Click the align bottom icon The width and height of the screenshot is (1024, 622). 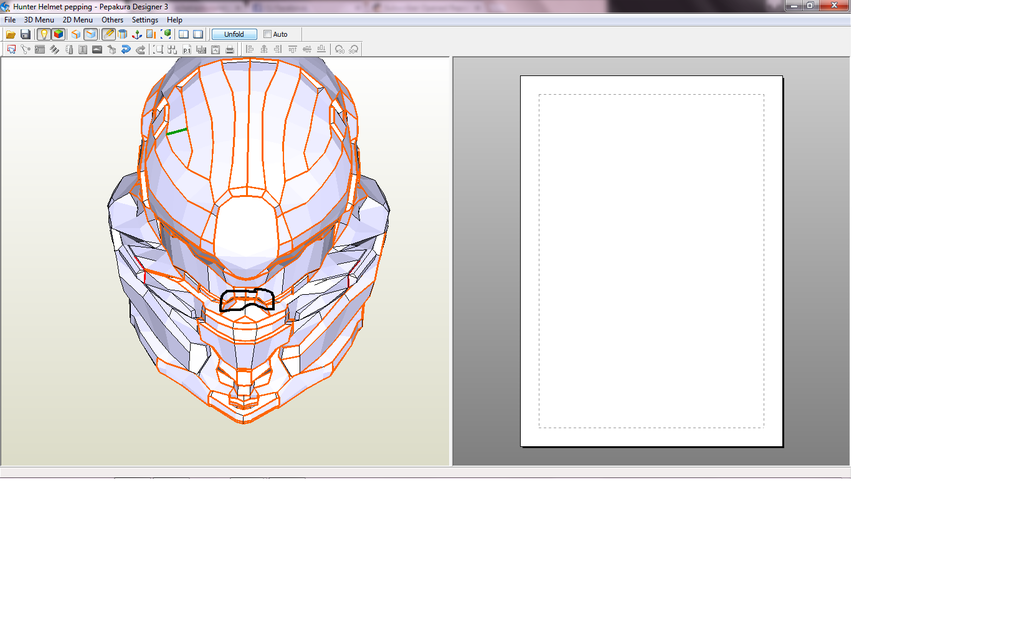[x=321, y=50]
